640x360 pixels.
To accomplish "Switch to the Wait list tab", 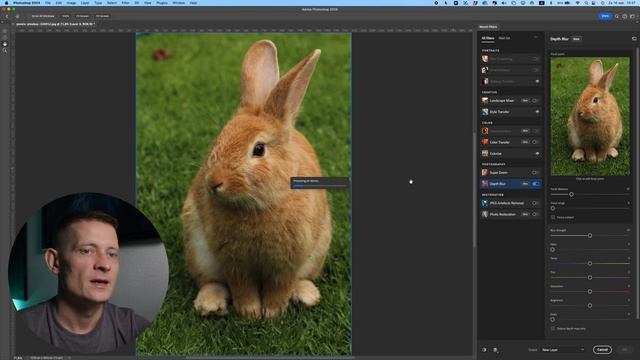I will (504, 38).
